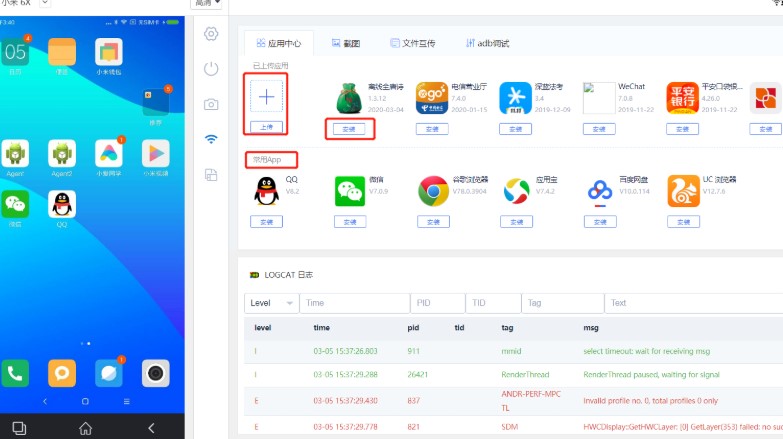Screen dimensions: 783x439
Task: Install 微信 V7.0.9 from common apps
Action: [x=350, y=222]
